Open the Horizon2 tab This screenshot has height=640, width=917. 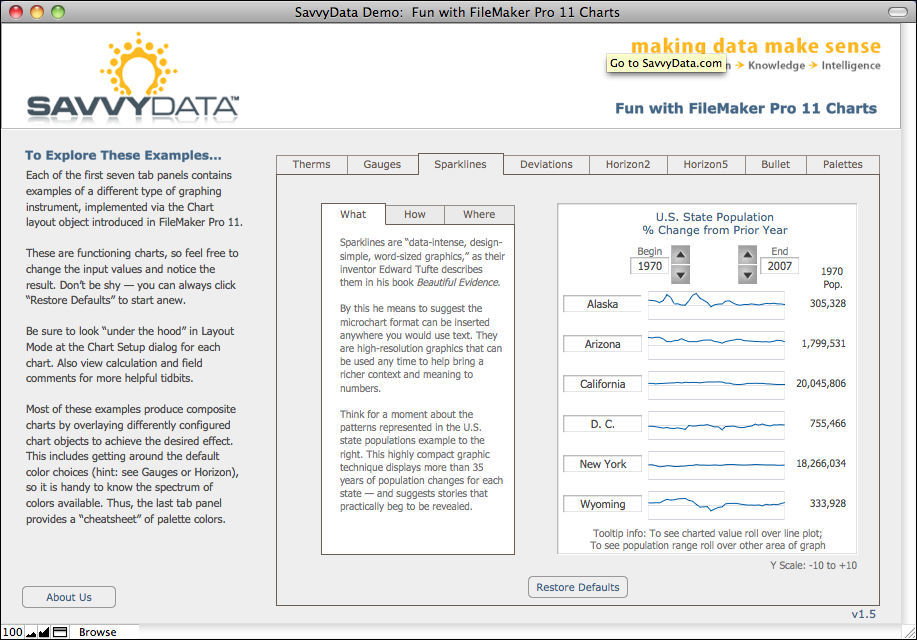click(x=628, y=164)
